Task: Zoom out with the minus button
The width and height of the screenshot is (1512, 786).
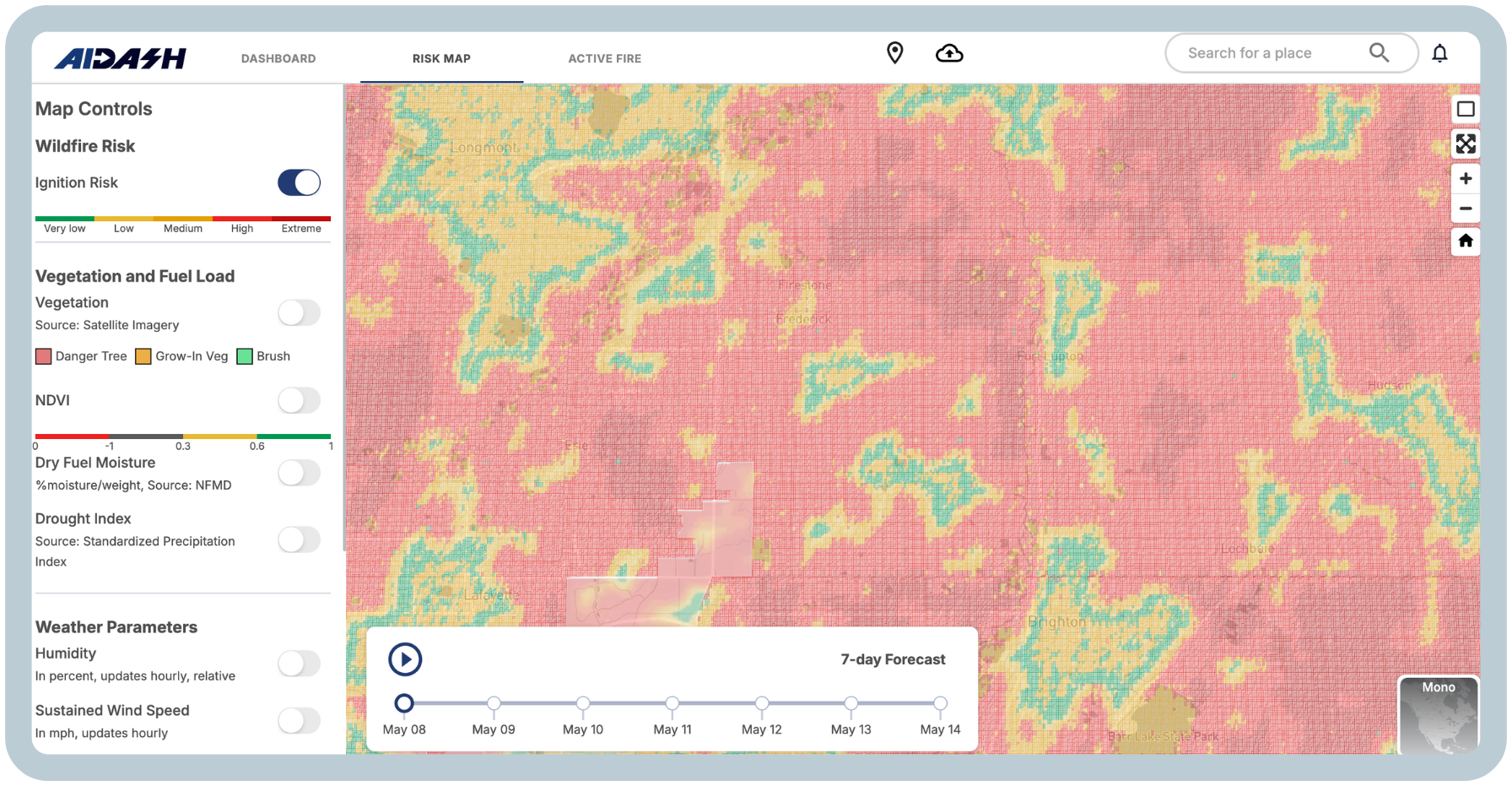Action: click(1466, 209)
